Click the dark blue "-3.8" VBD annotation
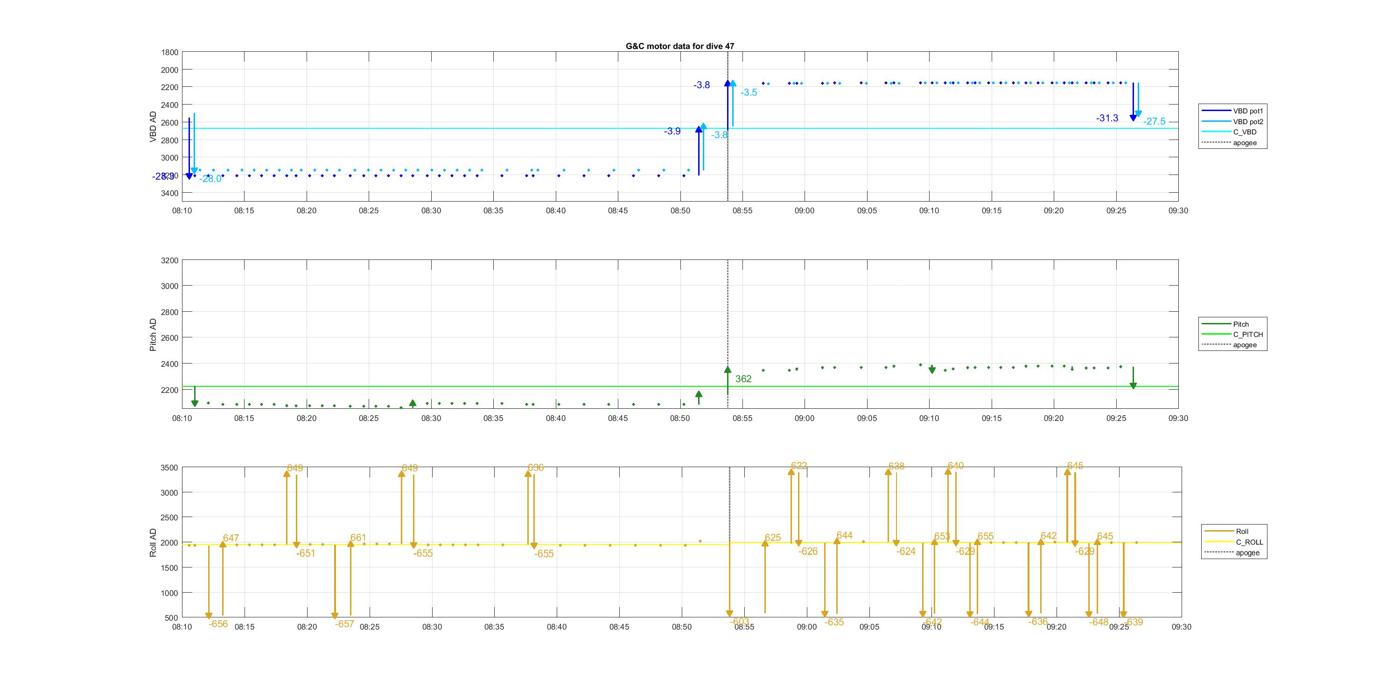Screen dimensions: 1400x693 [x=702, y=85]
